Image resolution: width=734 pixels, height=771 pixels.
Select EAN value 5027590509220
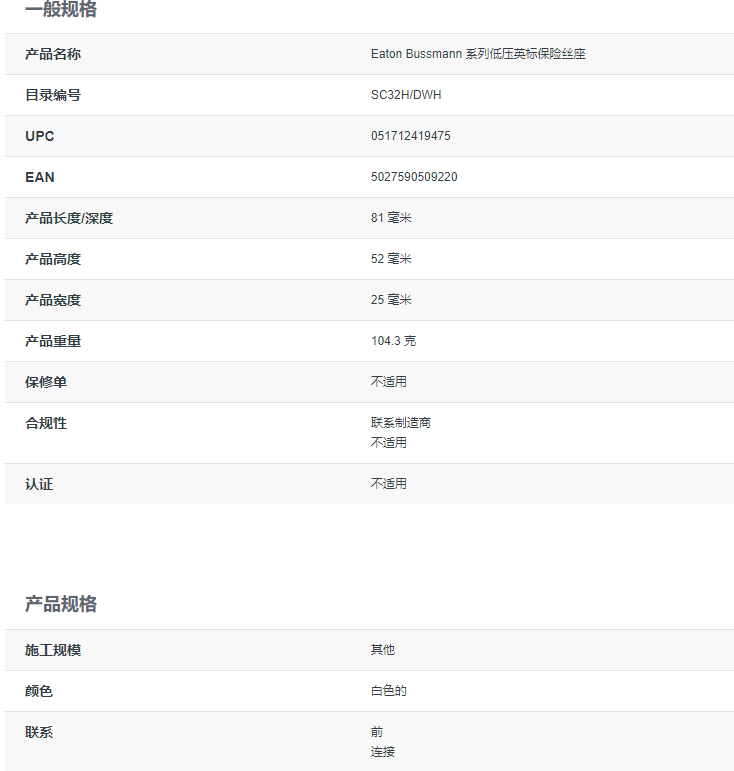pyautogui.click(x=414, y=177)
